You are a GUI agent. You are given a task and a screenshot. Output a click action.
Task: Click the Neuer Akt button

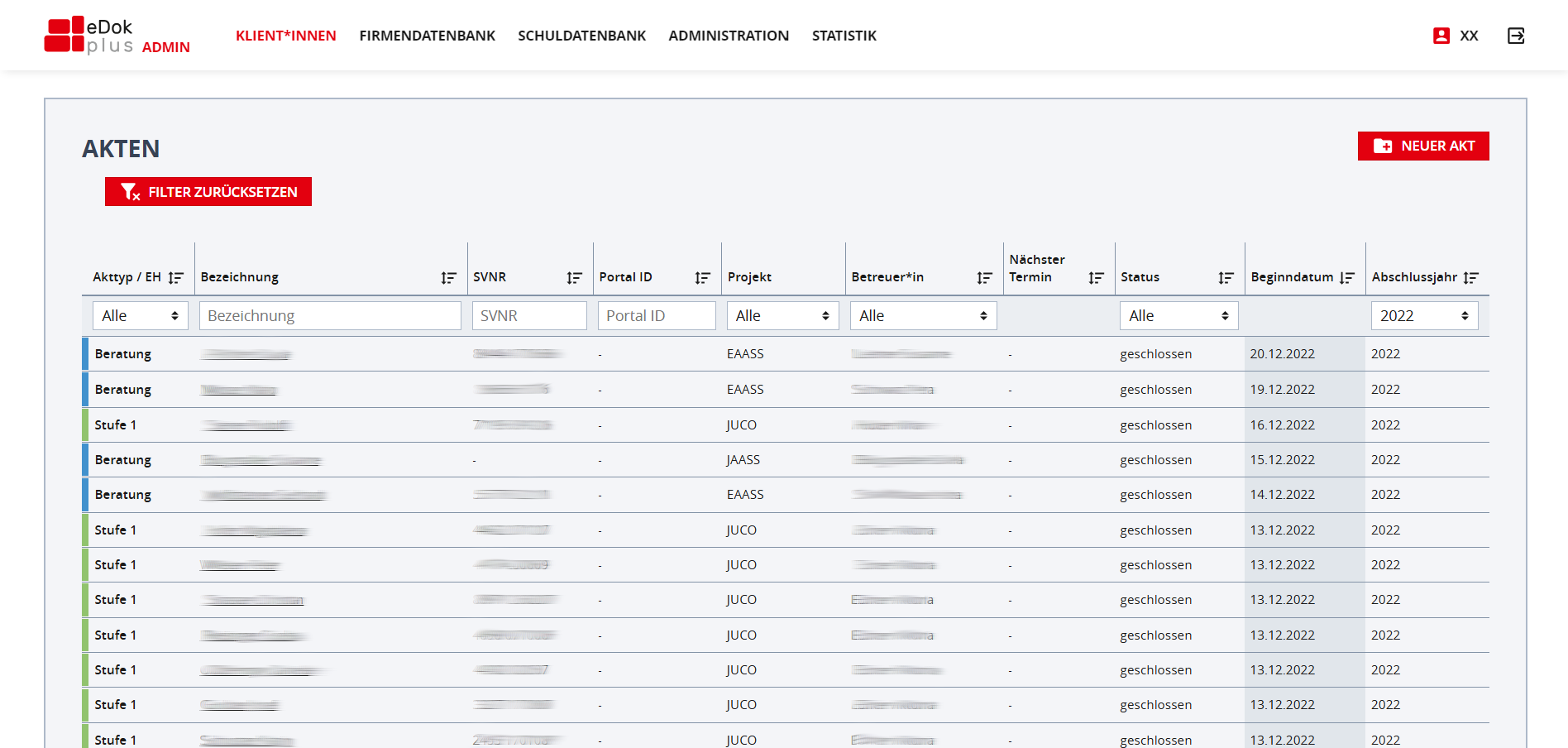coord(1422,146)
